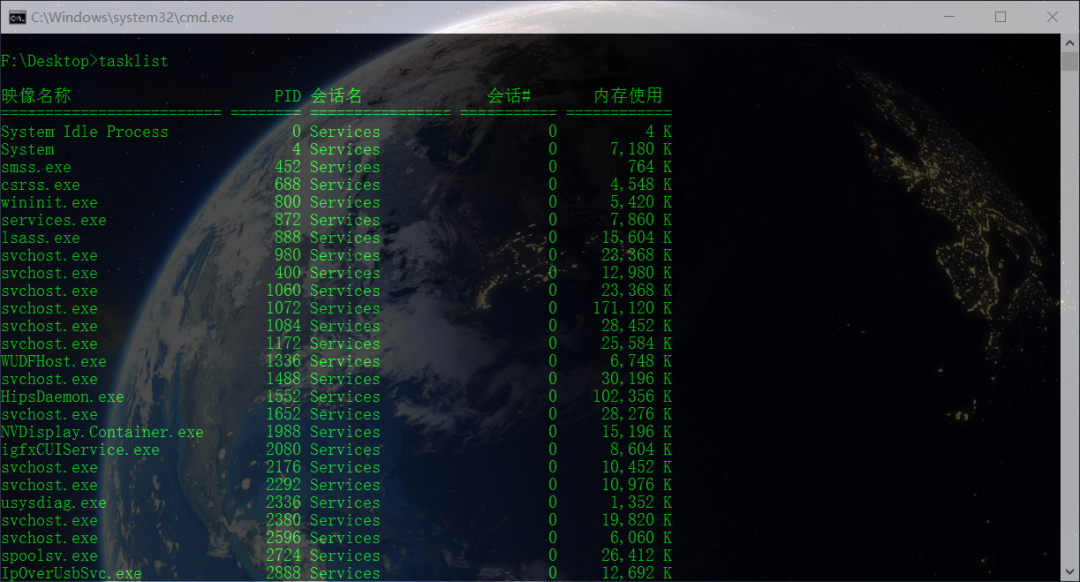Click the PID column header
Screen dimensions: 1080x582
tap(288, 96)
